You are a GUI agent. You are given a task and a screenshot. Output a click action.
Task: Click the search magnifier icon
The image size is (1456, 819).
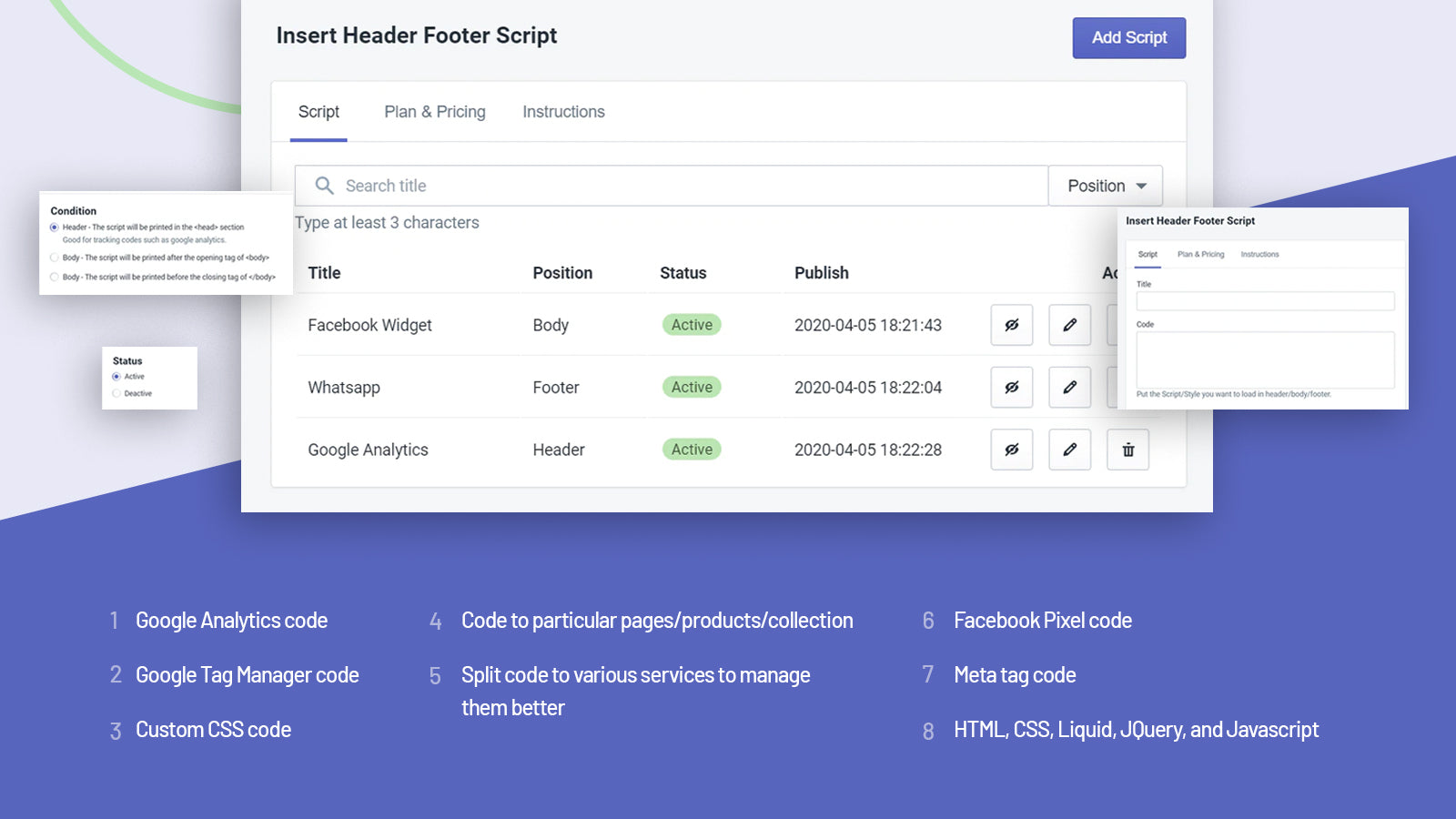tap(324, 186)
